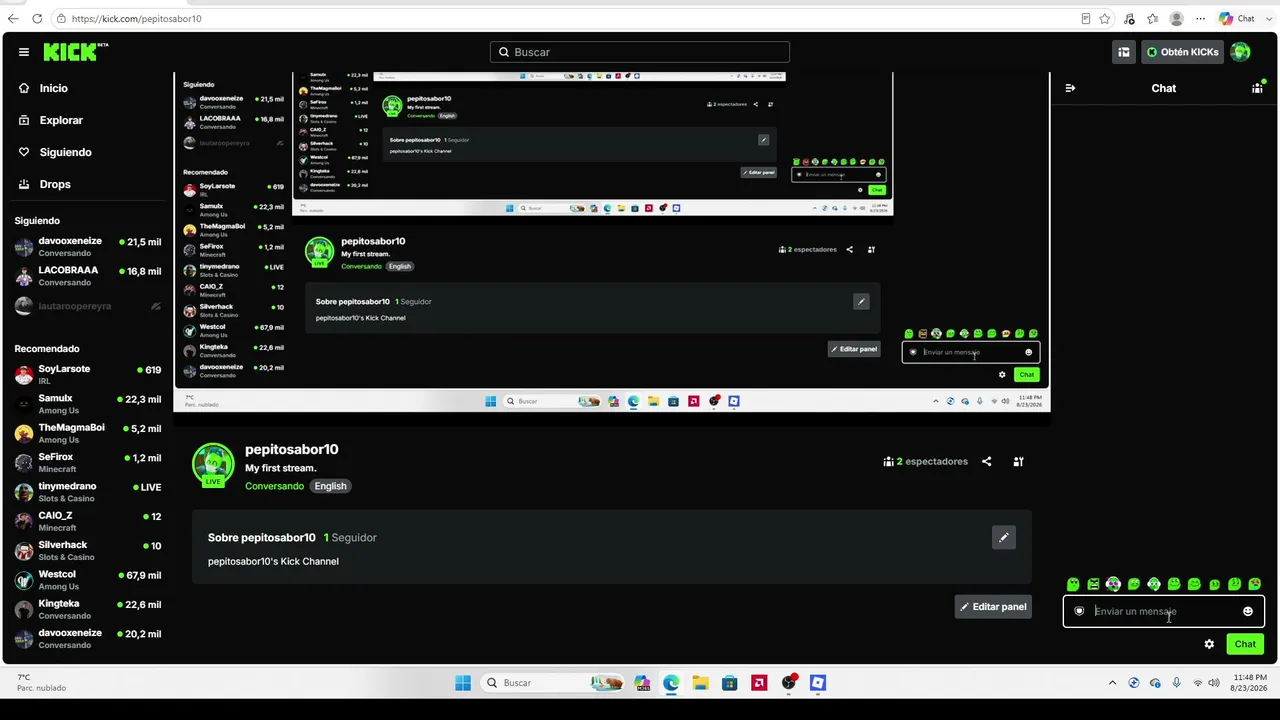
Task: Open Samulx recommended channel
Action: tap(88, 404)
